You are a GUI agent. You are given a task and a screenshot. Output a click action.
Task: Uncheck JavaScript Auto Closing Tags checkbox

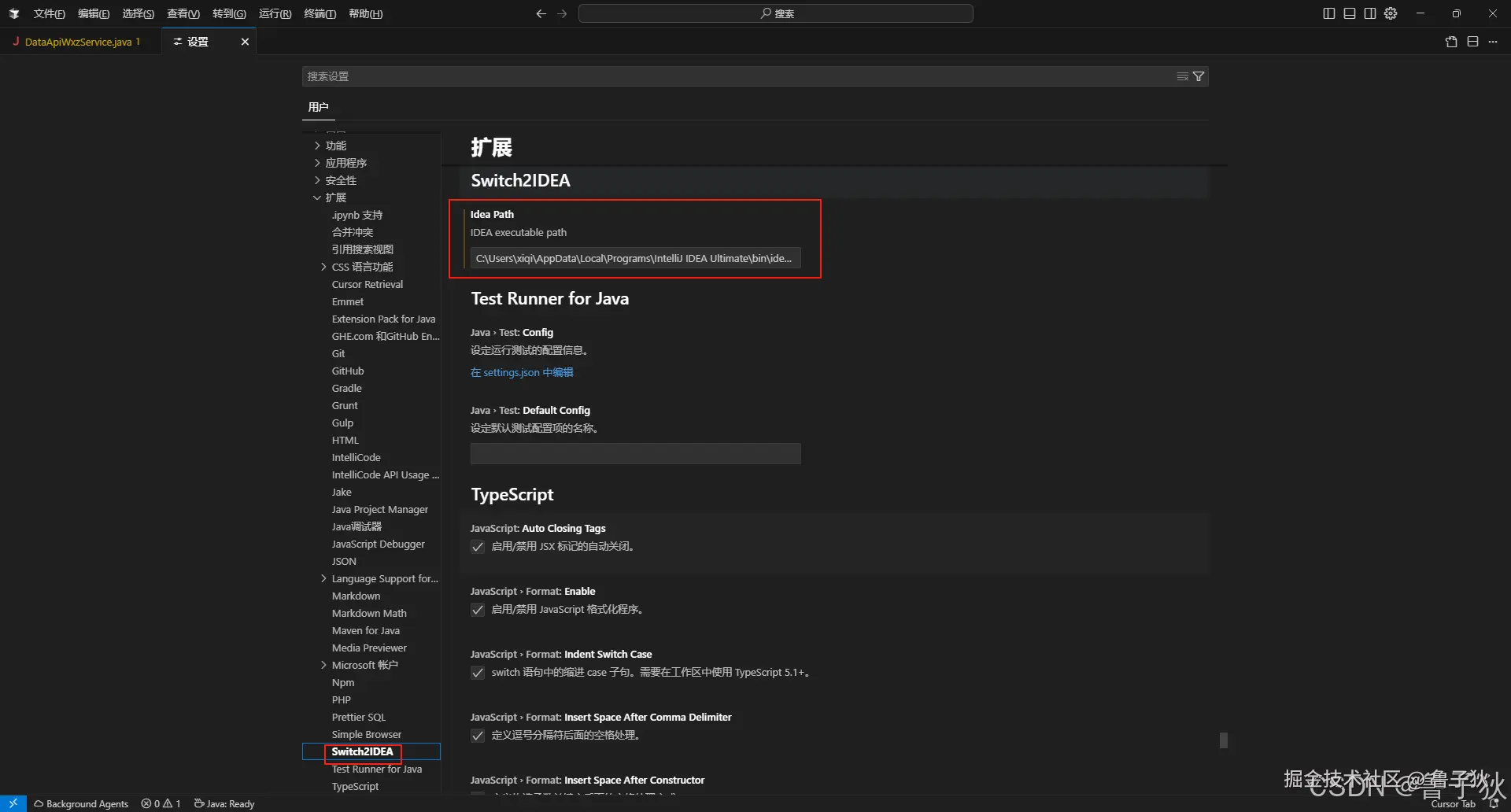pyautogui.click(x=478, y=547)
